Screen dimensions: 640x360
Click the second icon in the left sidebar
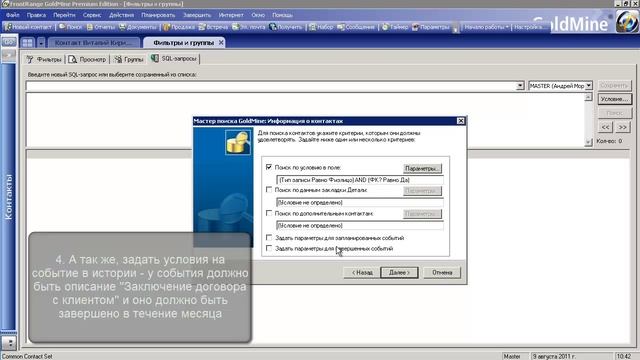coord(9,55)
